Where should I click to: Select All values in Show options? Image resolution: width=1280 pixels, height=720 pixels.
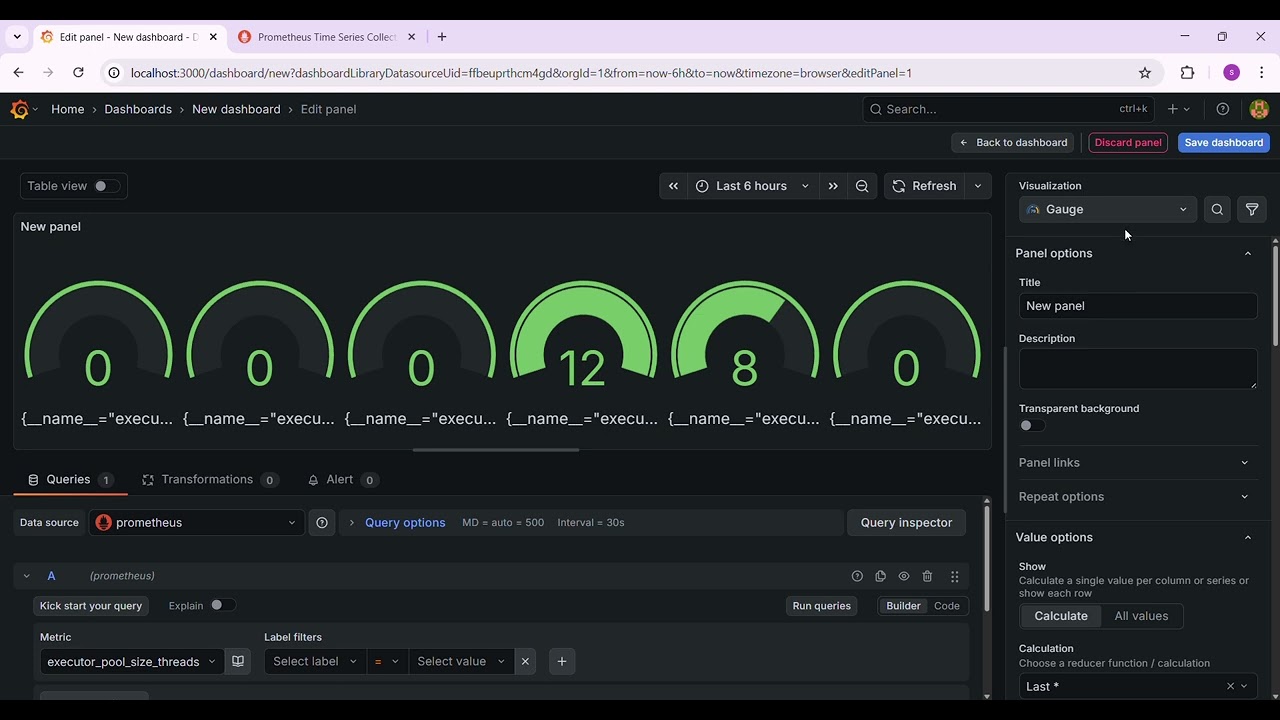(x=1141, y=616)
